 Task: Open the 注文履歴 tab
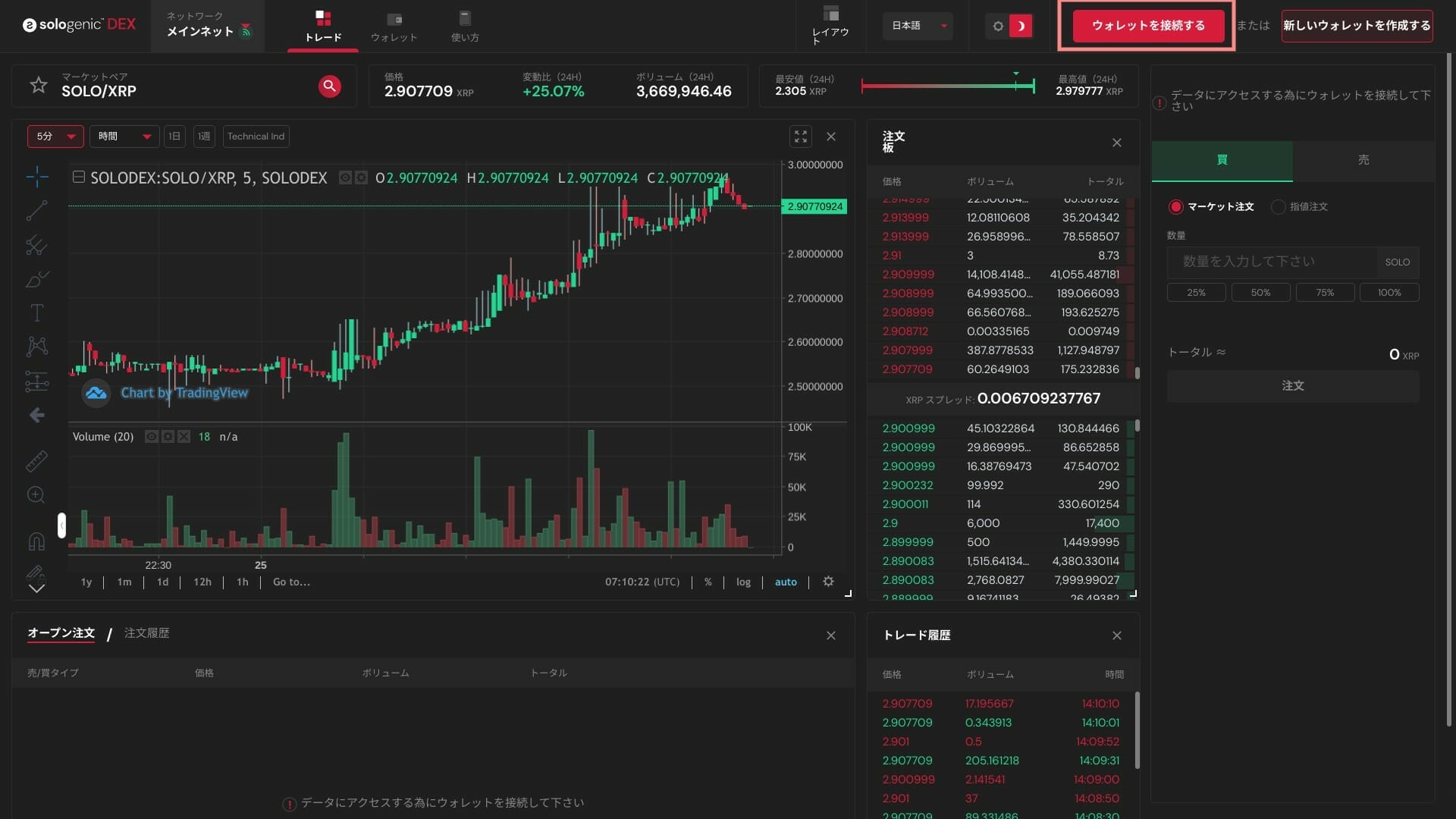[x=146, y=633]
